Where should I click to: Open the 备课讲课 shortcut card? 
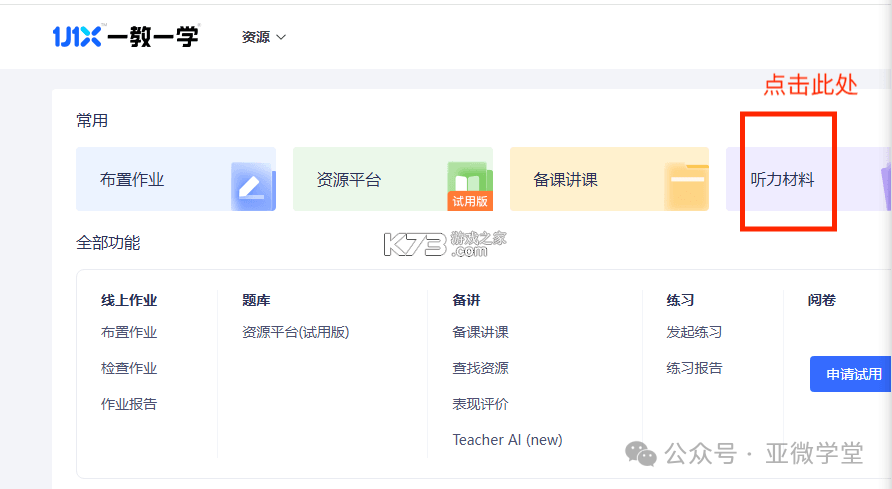coord(609,179)
